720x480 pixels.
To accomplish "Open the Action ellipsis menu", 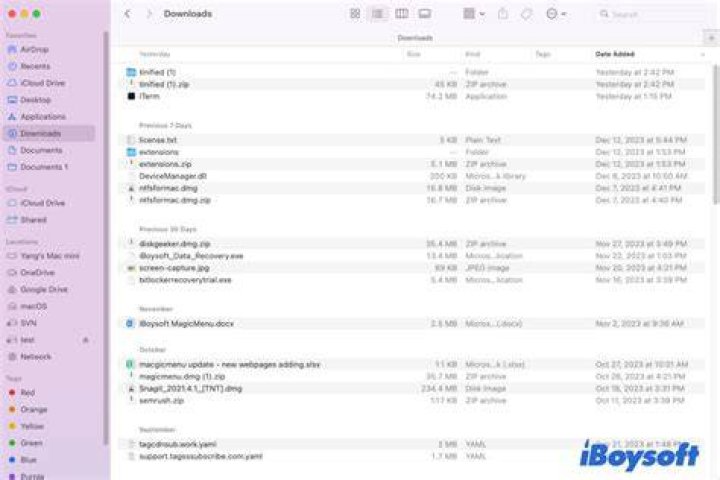I will (556, 14).
